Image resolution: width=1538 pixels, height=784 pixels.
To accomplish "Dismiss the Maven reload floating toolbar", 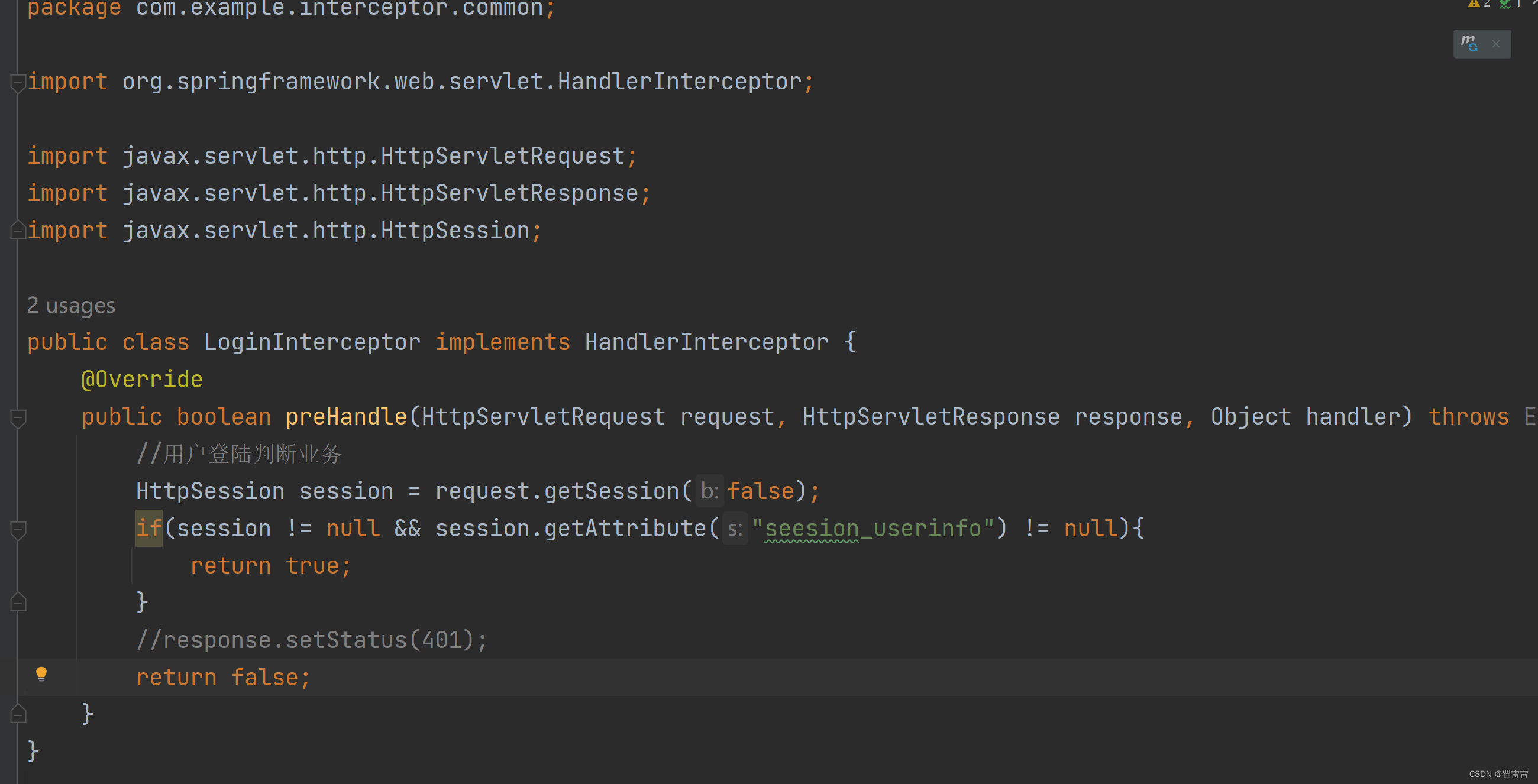I will (1495, 44).
